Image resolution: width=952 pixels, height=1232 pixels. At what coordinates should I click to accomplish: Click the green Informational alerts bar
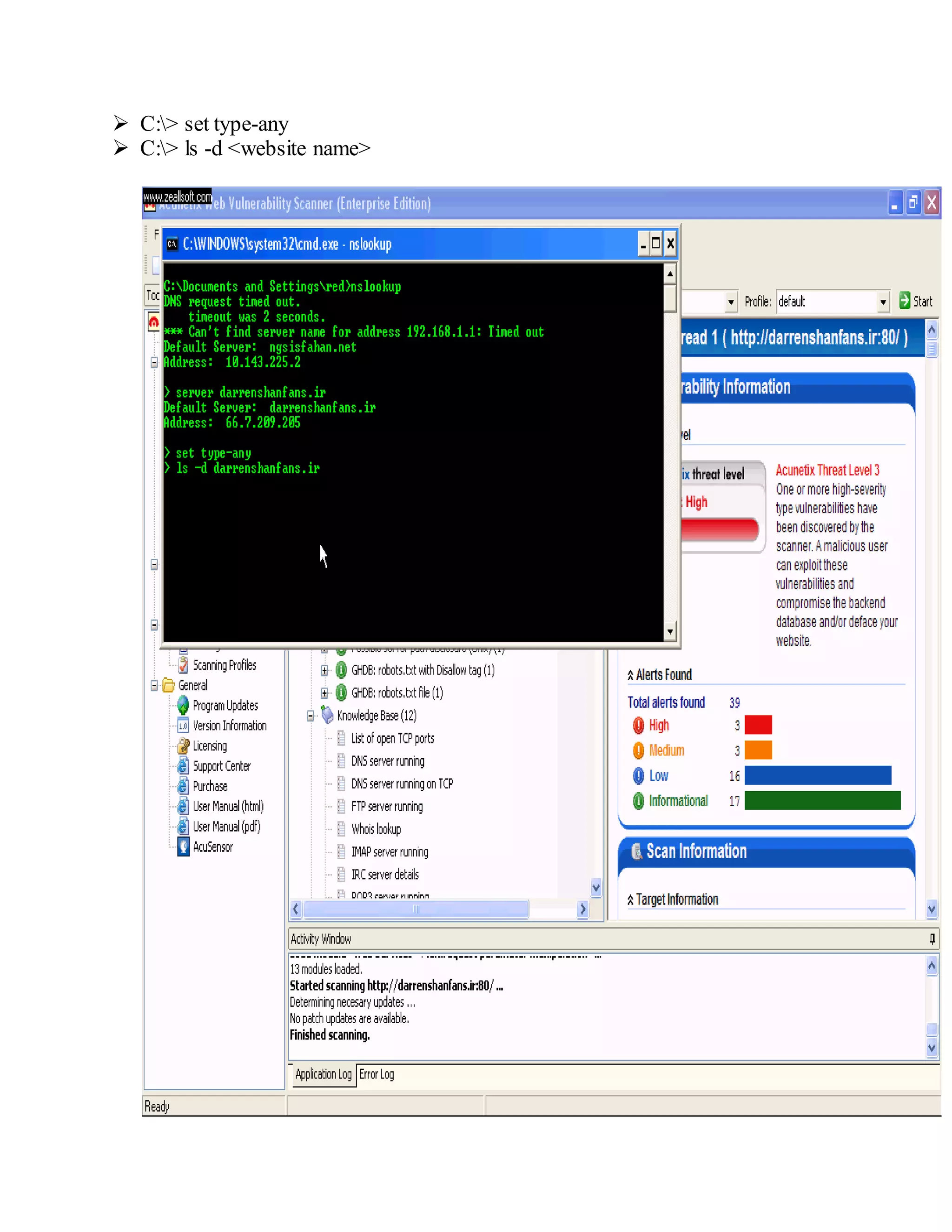822,801
